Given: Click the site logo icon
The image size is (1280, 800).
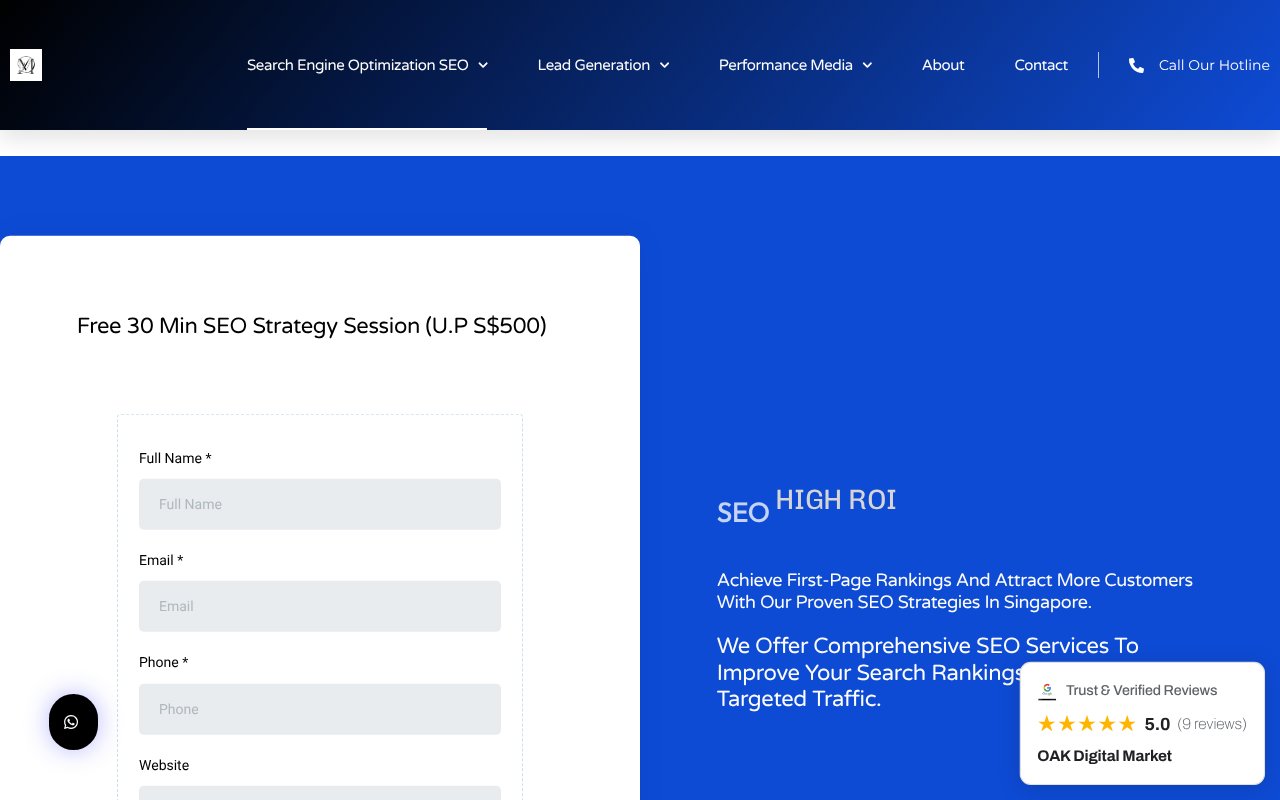Looking at the screenshot, I should click(25, 64).
